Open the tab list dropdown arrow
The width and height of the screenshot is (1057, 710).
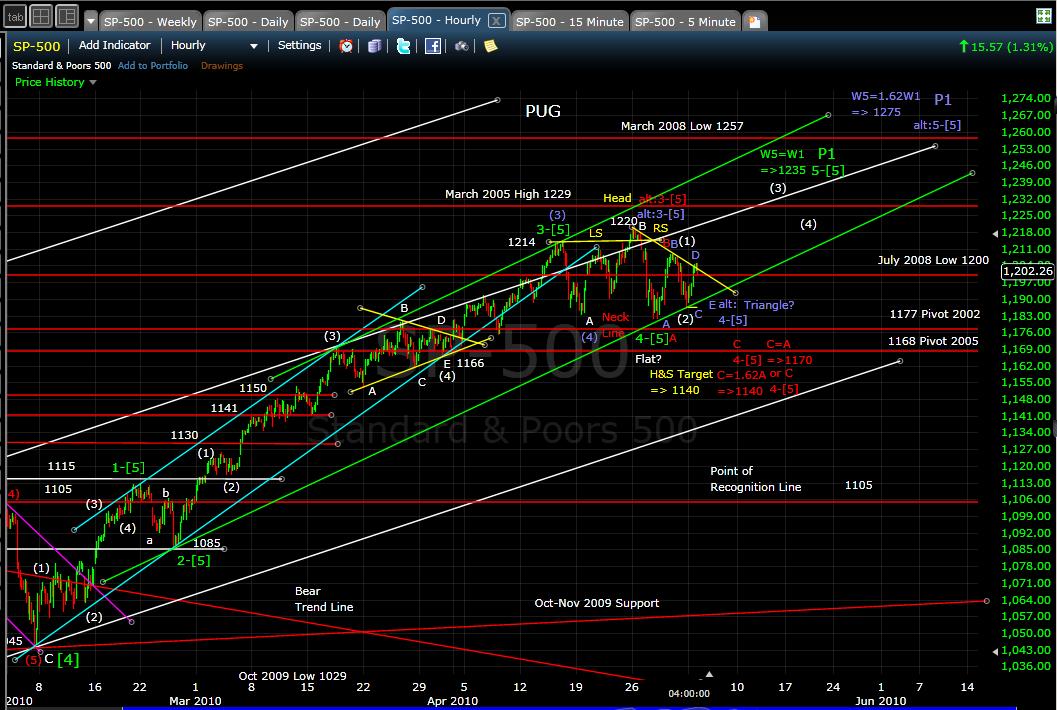(x=91, y=21)
